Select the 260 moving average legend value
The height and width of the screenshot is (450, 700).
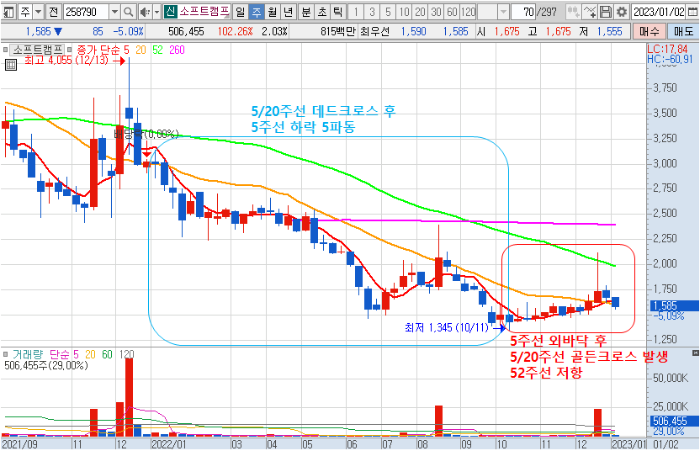click(177, 50)
